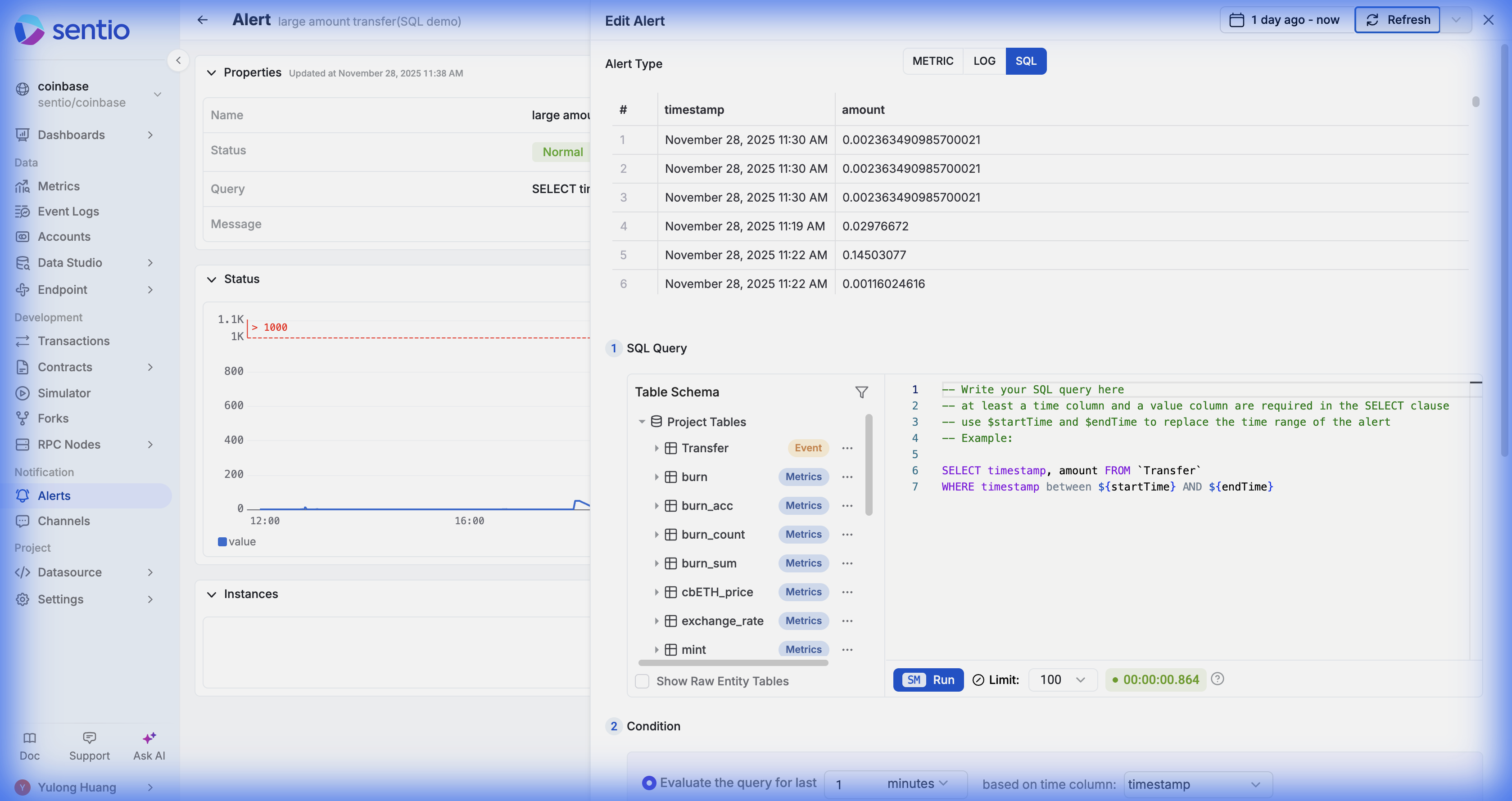The height and width of the screenshot is (801, 1512).
Task: Click the Refresh button
Action: (x=1396, y=20)
